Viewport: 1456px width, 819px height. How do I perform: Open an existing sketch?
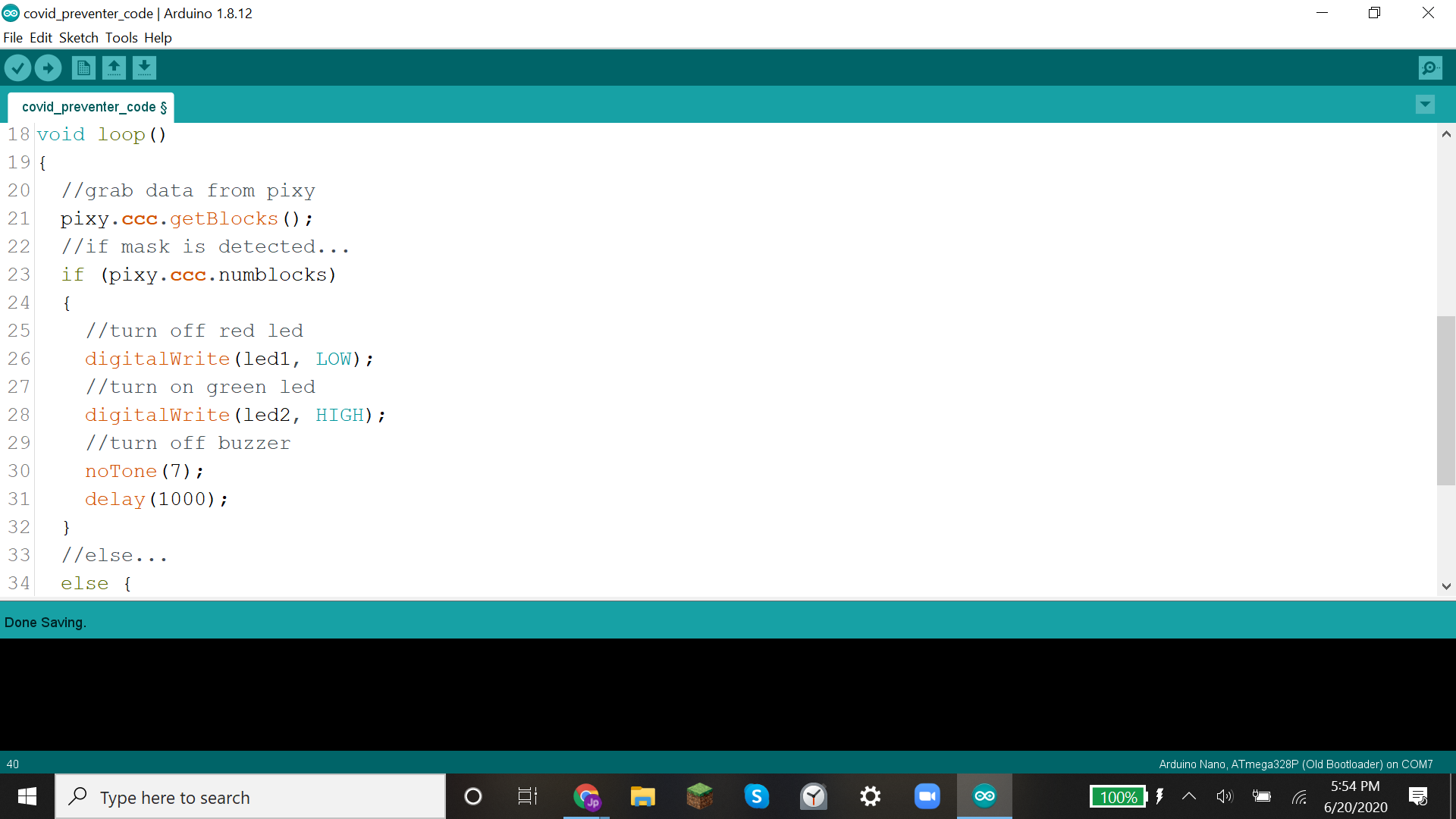(114, 67)
